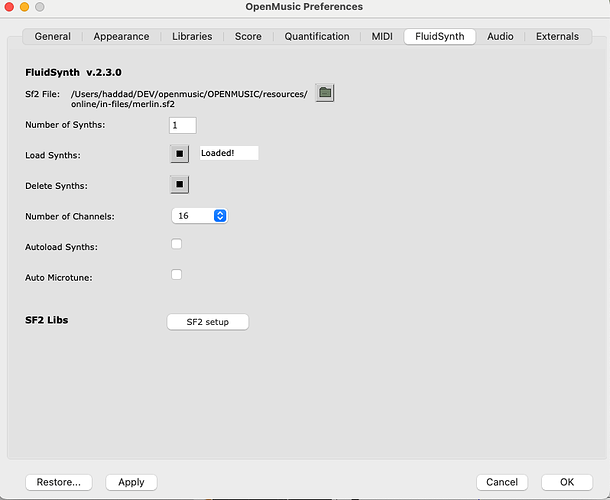Image resolution: width=610 pixels, height=500 pixels.
Task: Toggle the Auto Microtune checkbox
Action: [177, 274]
